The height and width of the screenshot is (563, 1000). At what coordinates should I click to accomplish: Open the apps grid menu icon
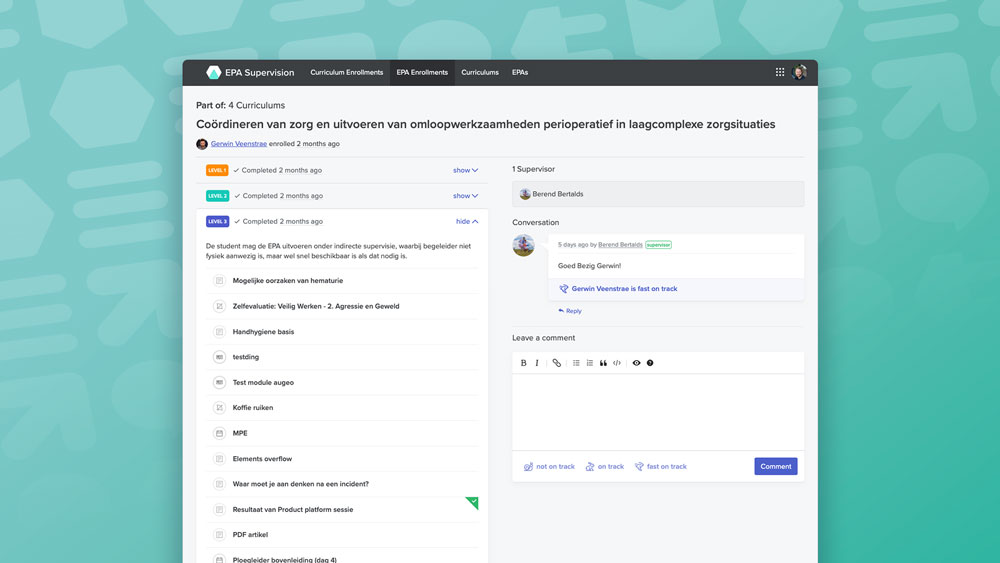[x=779, y=72]
